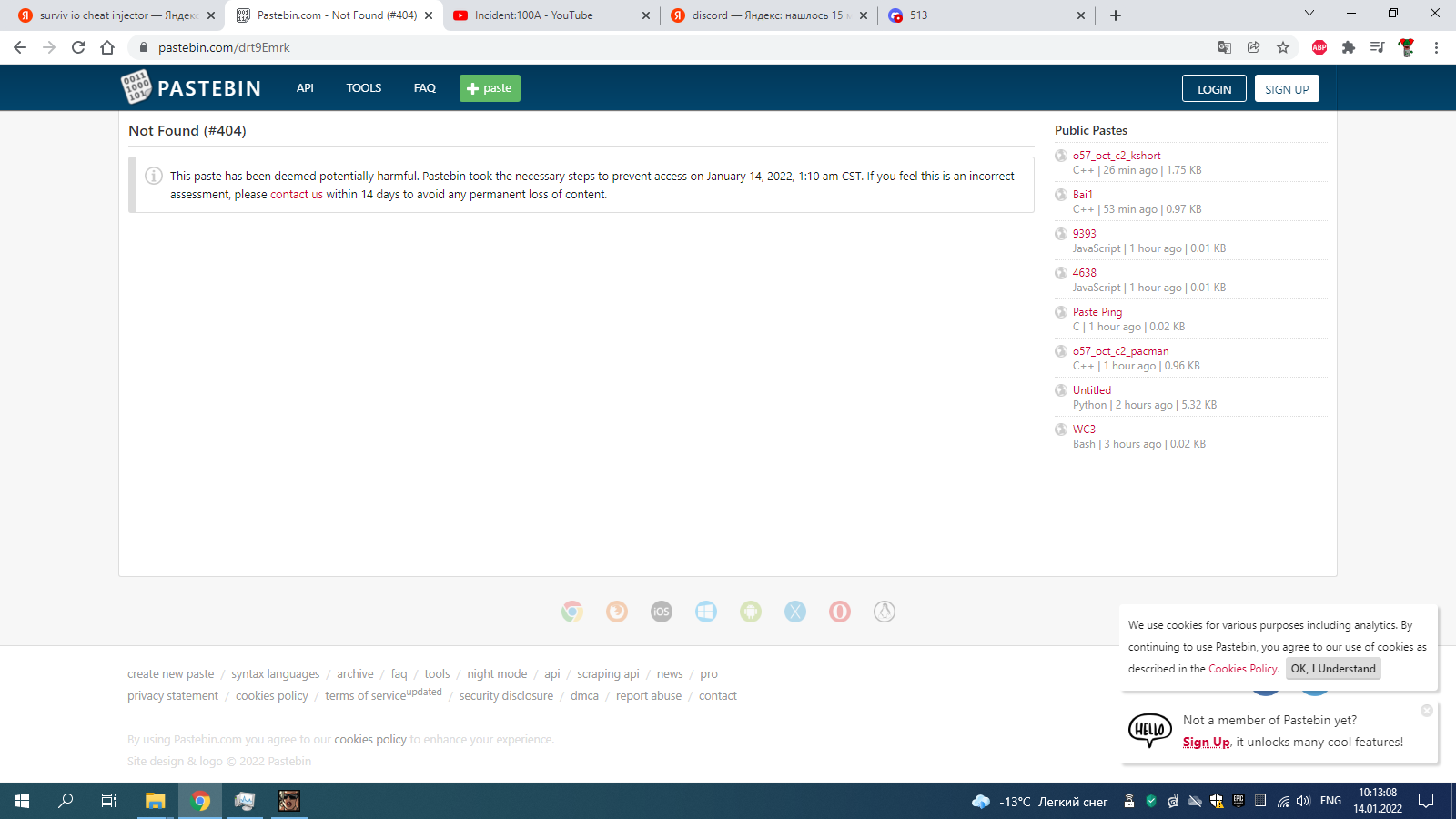Dismiss cookies with OK, I Understand
This screenshot has height=819, width=1456.
click(x=1332, y=668)
